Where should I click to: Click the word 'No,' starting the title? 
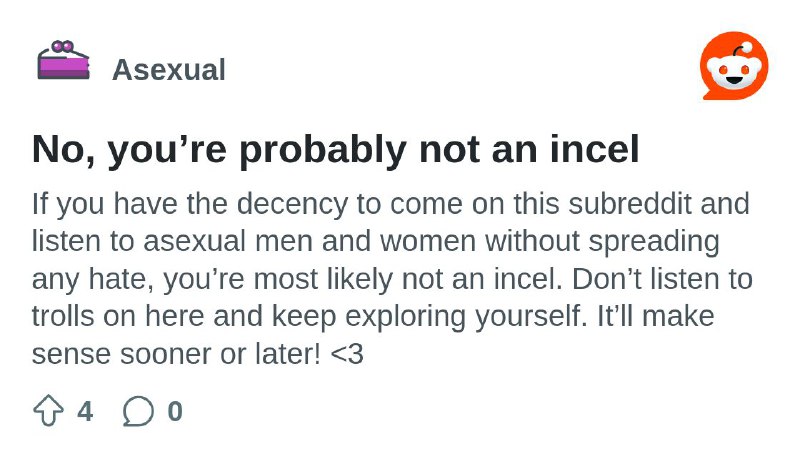(63, 150)
